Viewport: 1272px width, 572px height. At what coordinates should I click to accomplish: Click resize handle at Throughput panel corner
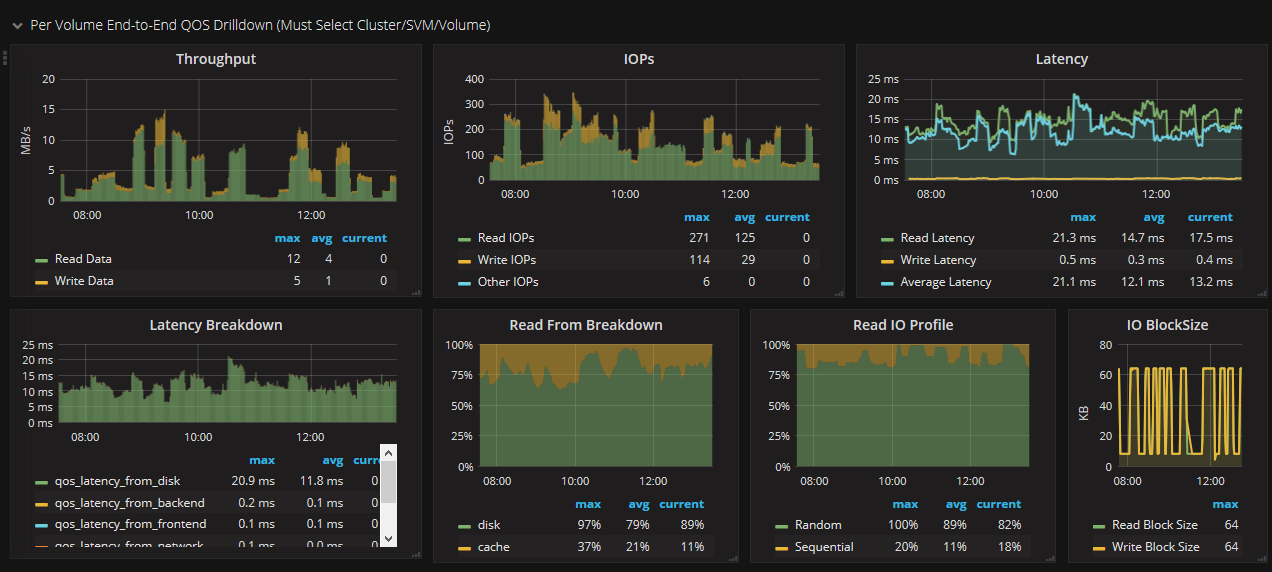(416, 292)
